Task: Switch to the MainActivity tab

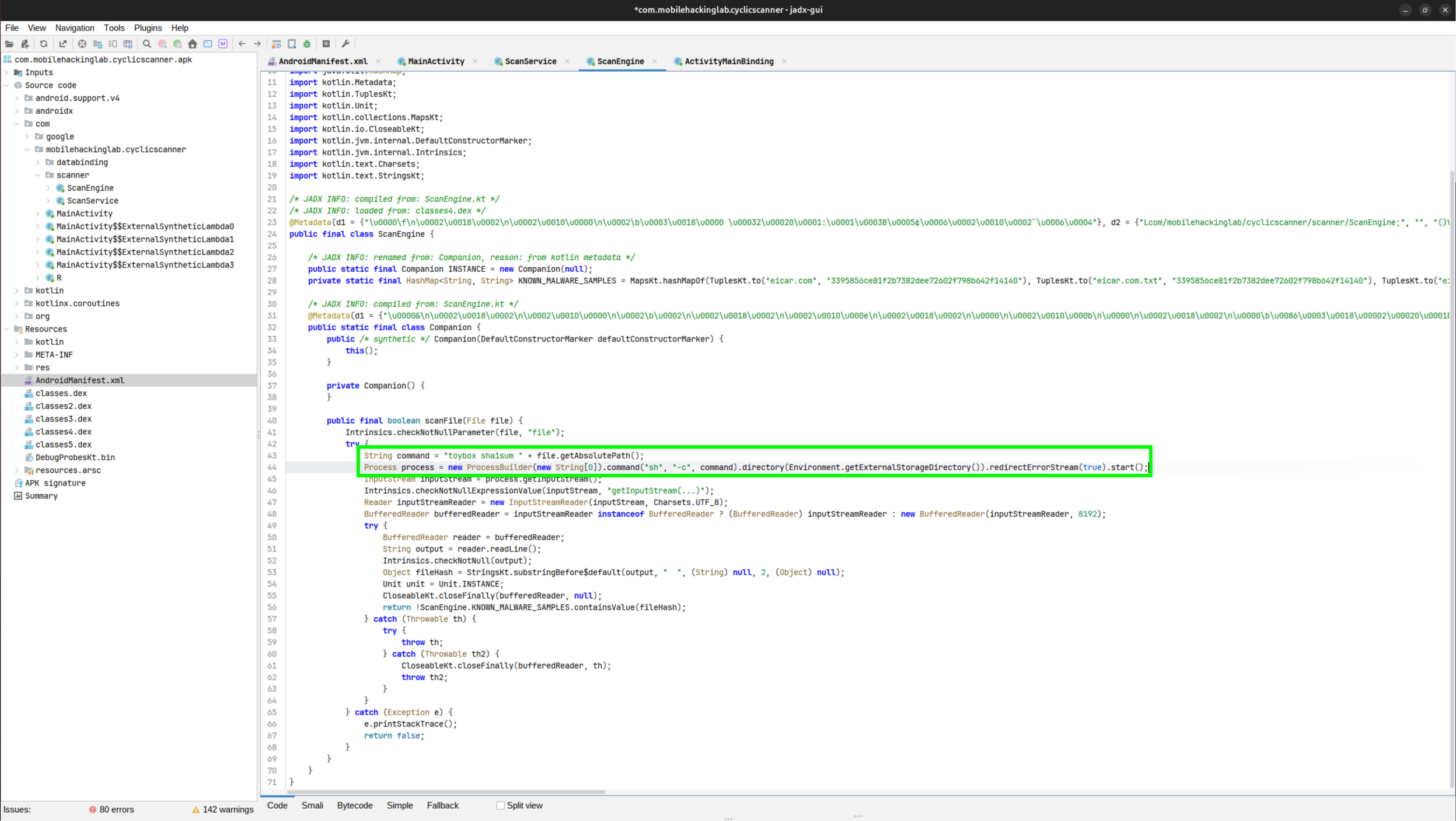Action: [436, 61]
